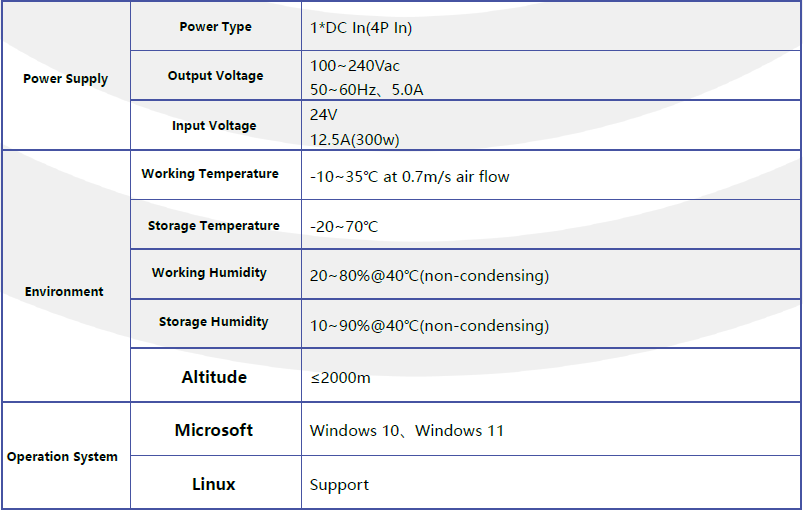Select the 1*DC In(4P In) value

click(x=361, y=27)
